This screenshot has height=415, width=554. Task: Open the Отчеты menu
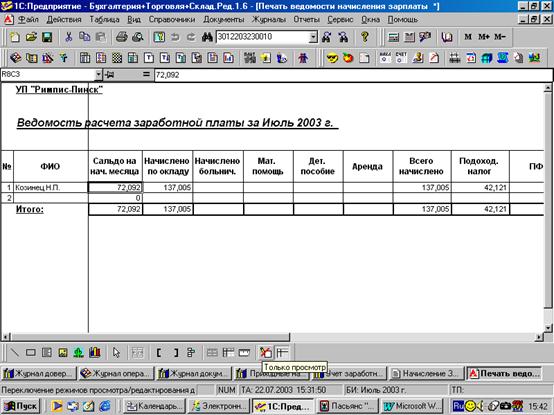[306, 20]
